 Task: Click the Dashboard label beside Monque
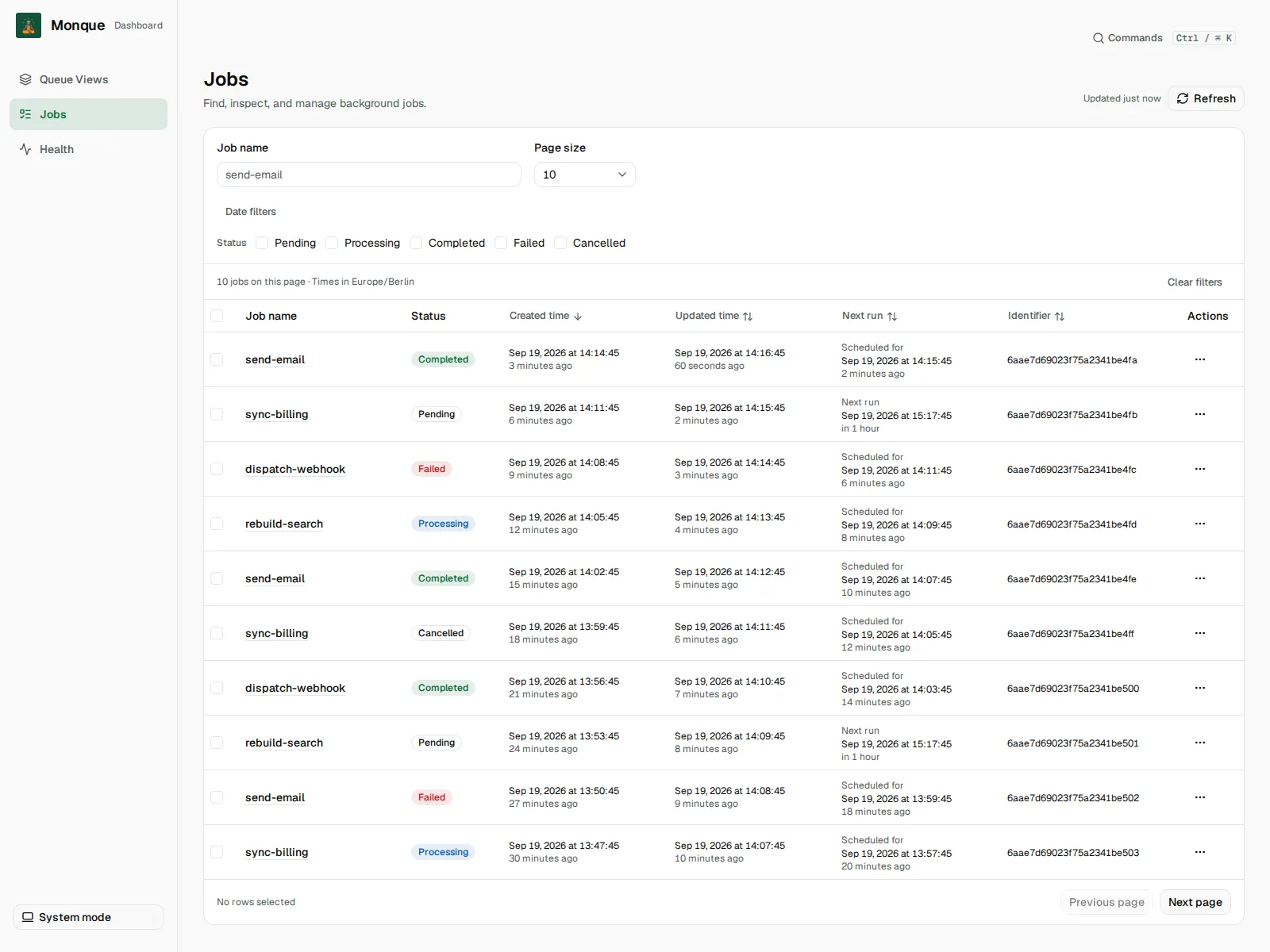tap(138, 25)
